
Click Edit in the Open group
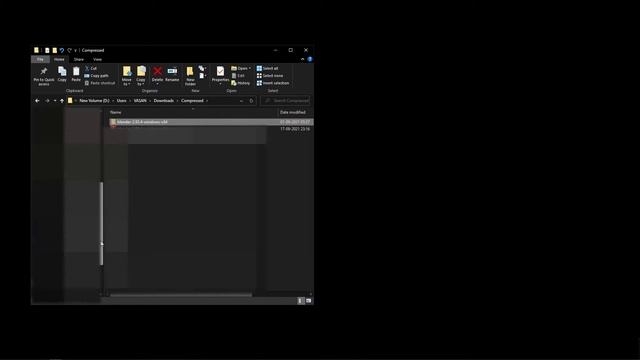[238, 76]
